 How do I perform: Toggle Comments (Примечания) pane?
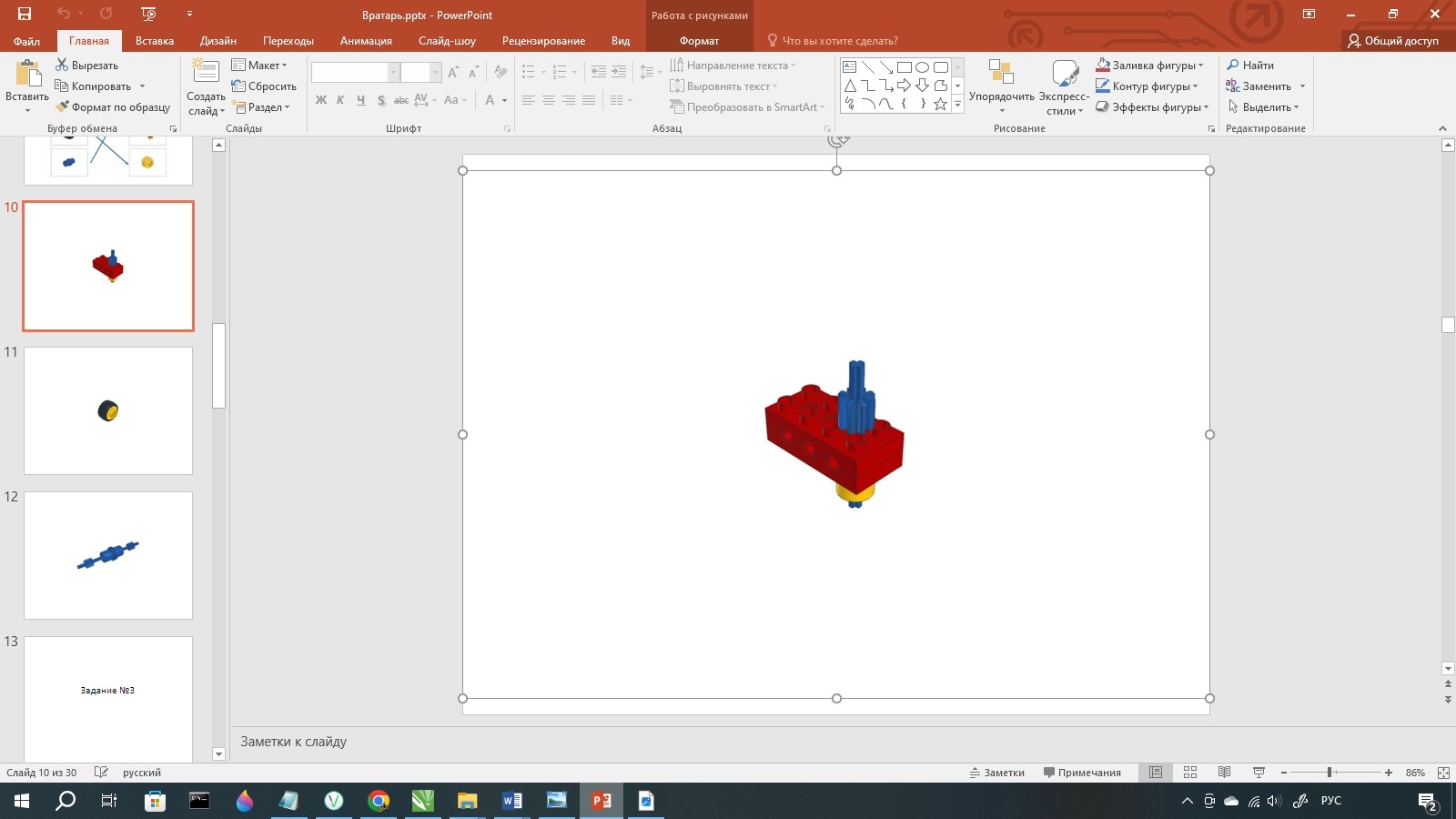1082,773
